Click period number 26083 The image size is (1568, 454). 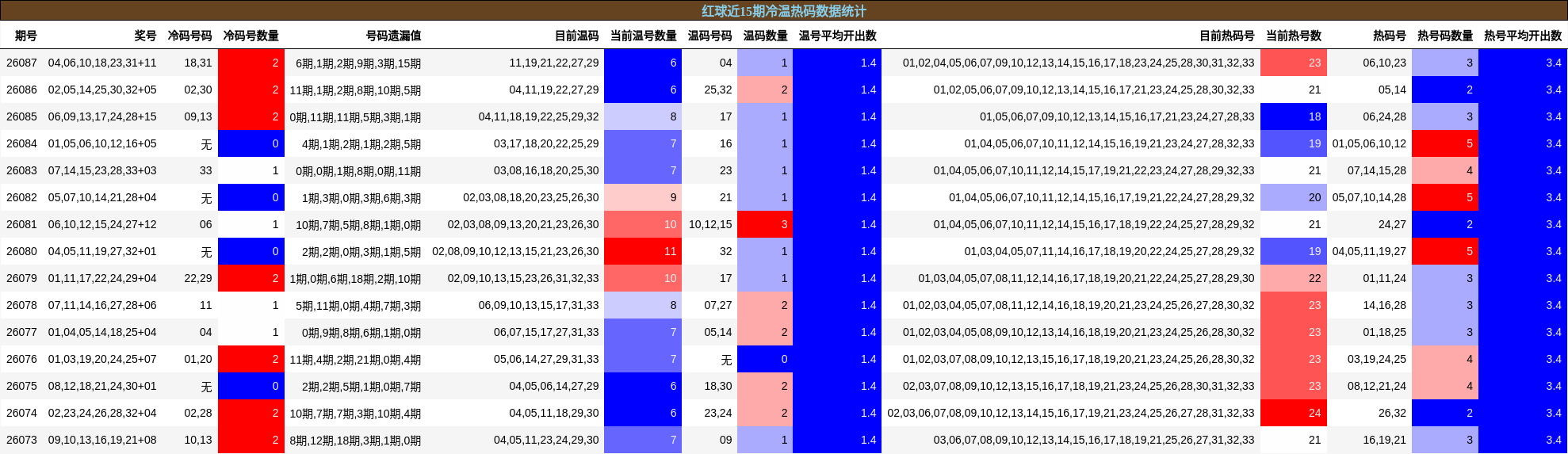pos(21,170)
